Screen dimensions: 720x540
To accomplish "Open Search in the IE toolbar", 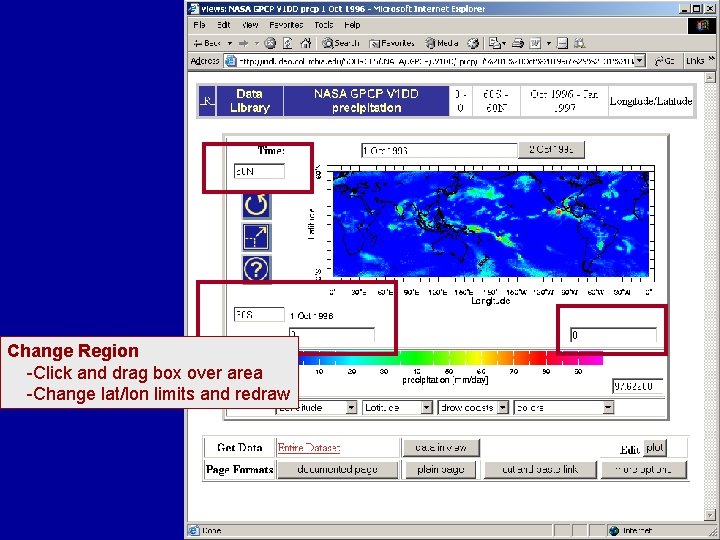I will click(x=341, y=43).
